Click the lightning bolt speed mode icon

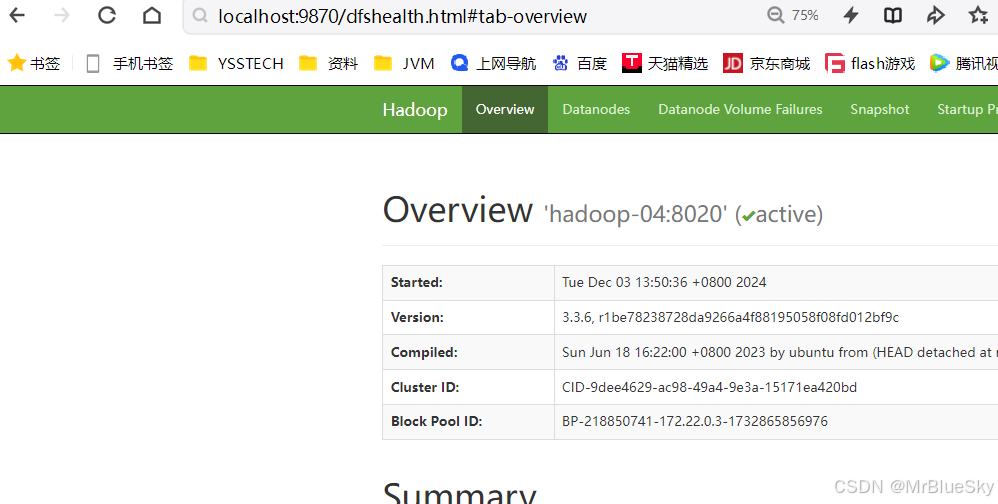click(851, 15)
